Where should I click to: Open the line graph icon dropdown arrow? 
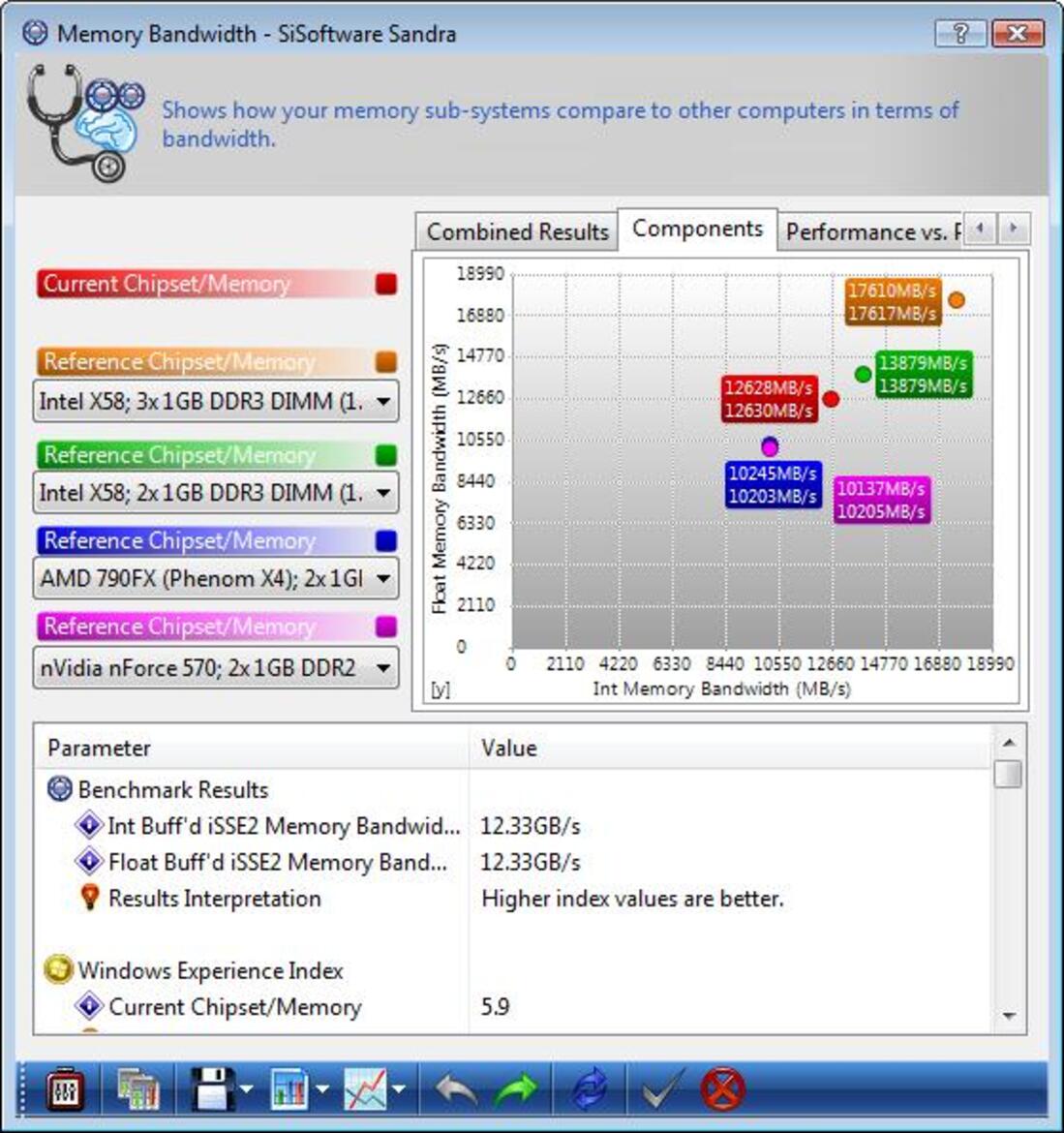tap(399, 1089)
